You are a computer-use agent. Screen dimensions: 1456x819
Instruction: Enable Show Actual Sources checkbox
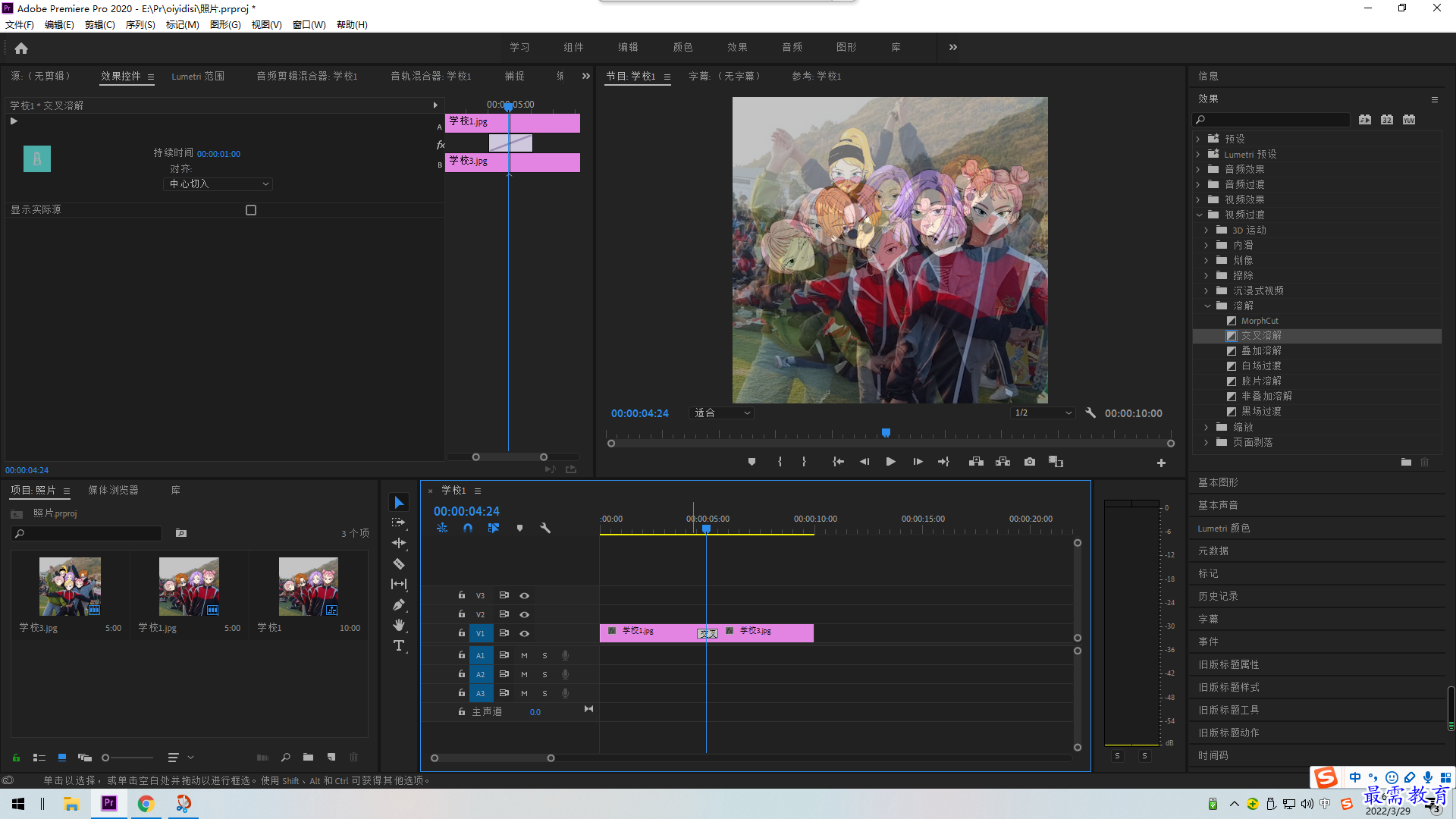[x=251, y=210]
